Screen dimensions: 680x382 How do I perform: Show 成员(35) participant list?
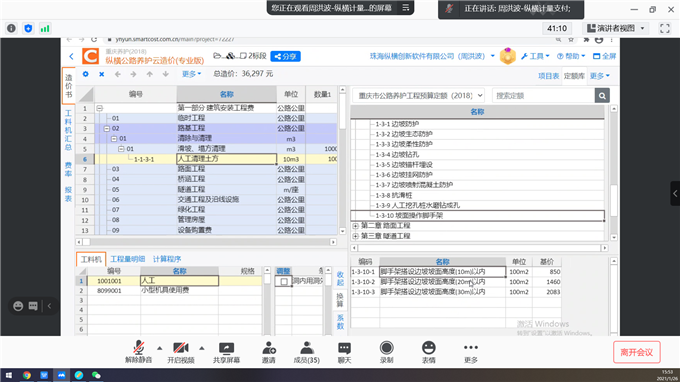tap(307, 352)
